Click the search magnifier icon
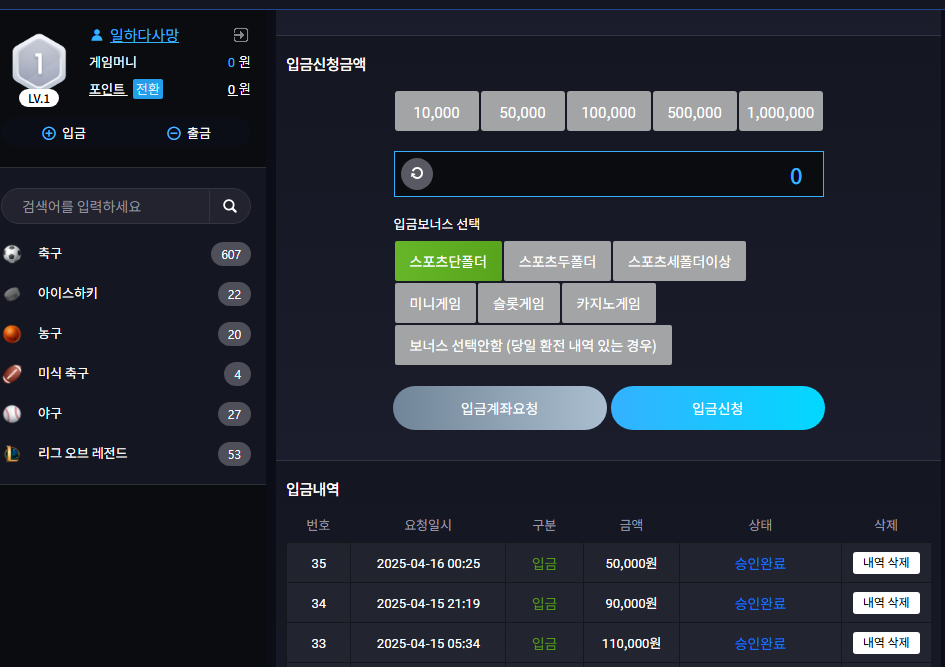This screenshot has width=945, height=667. (230, 206)
